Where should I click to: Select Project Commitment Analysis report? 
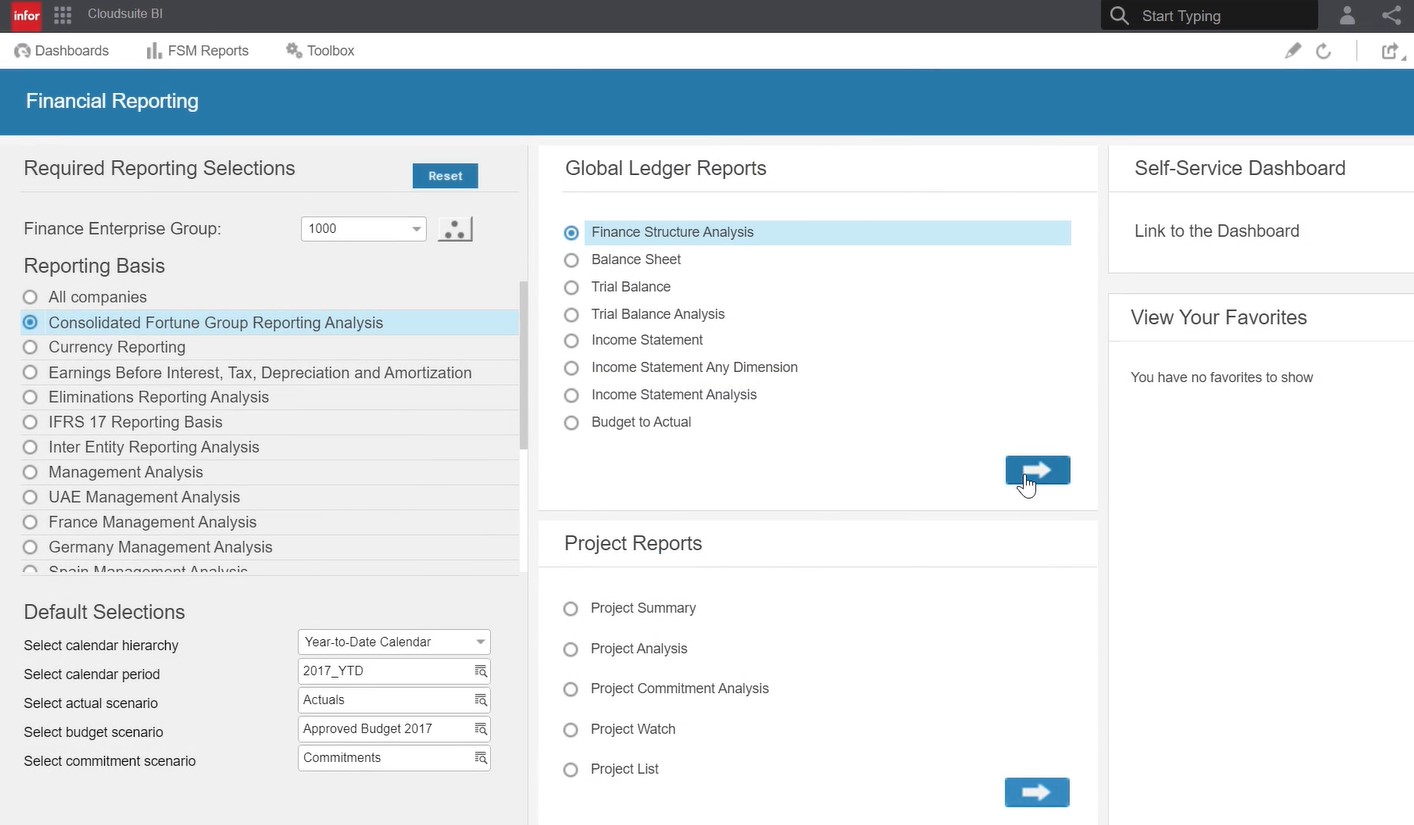pyautogui.click(x=667, y=689)
